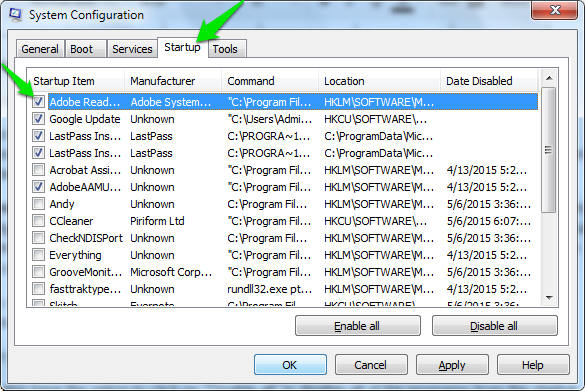
Task: Sort by Startup Item column header
Action: pos(76,81)
